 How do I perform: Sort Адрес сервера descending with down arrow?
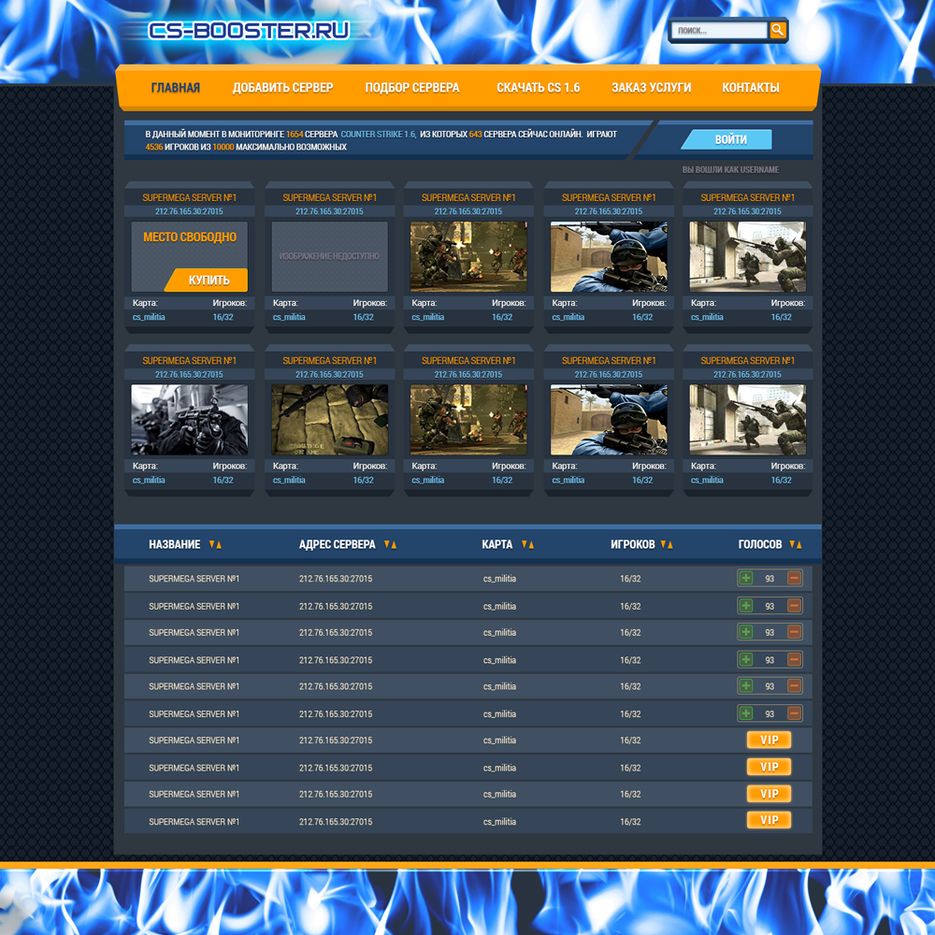[386, 544]
